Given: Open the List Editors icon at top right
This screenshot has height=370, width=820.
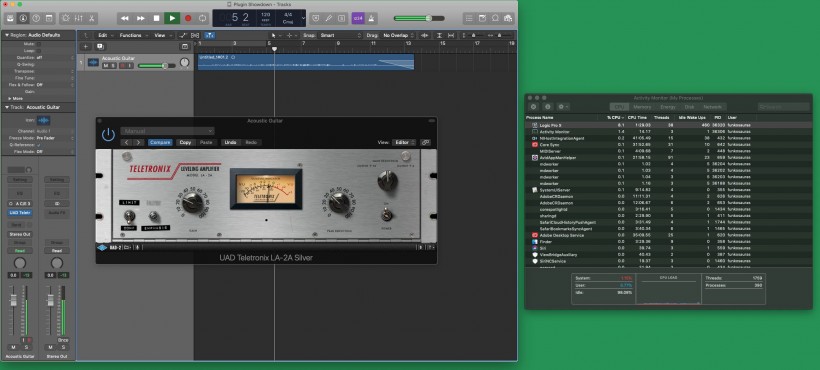Looking at the screenshot, I should tap(469, 18).
